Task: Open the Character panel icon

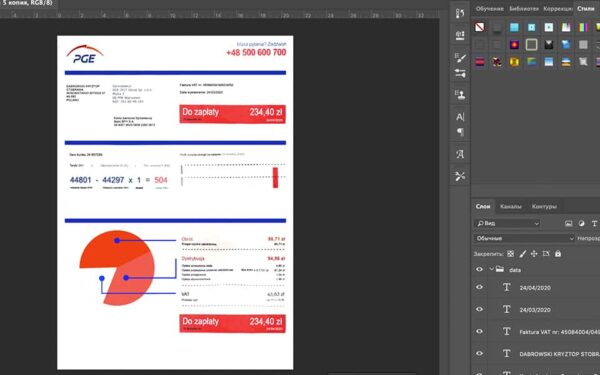Action: [460, 117]
